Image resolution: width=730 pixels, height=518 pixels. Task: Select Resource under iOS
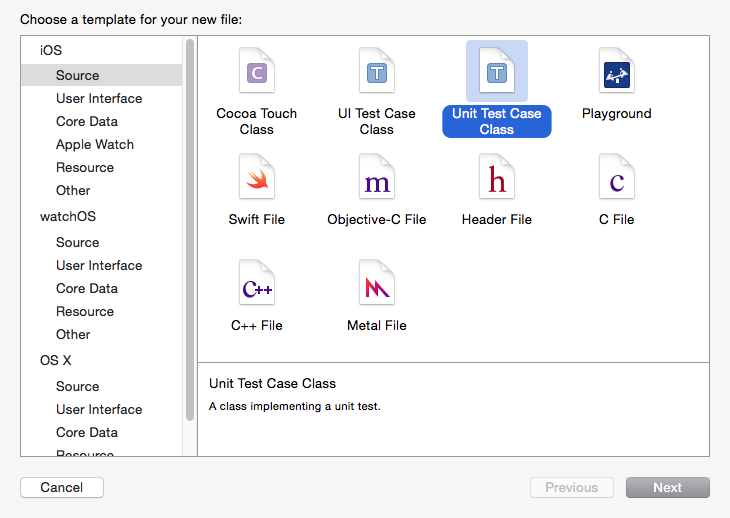coord(85,168)
